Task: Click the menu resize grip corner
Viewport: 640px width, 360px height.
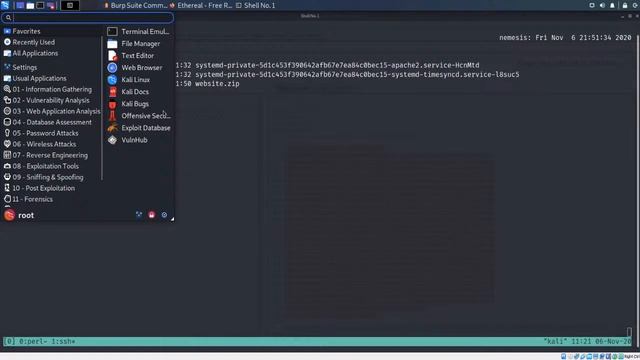Action: [x=172, y=219]
